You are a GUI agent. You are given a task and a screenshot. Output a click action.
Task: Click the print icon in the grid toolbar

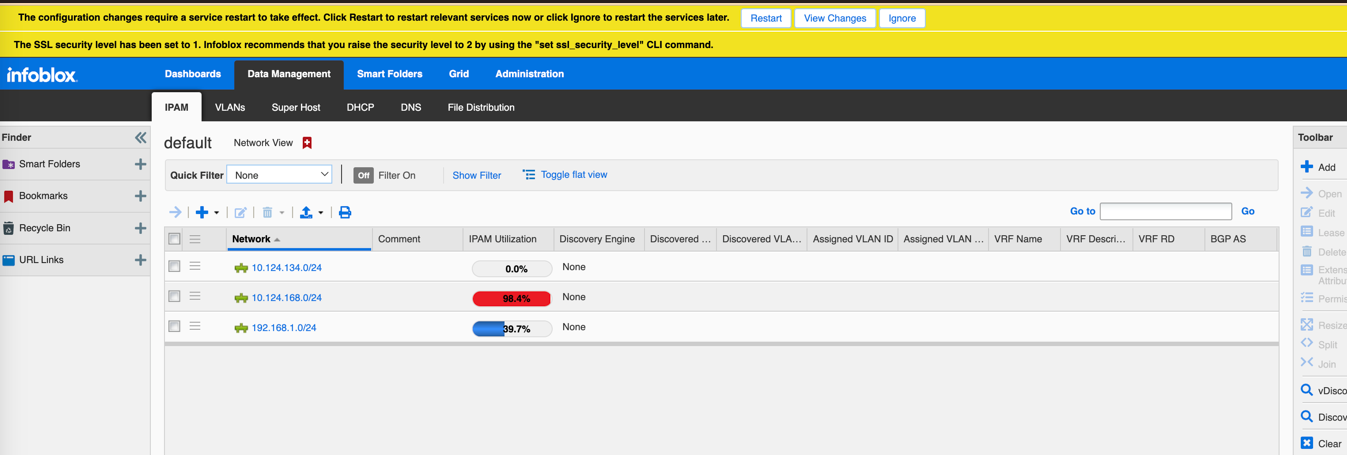pyautogui.click(x=345, y=212)
